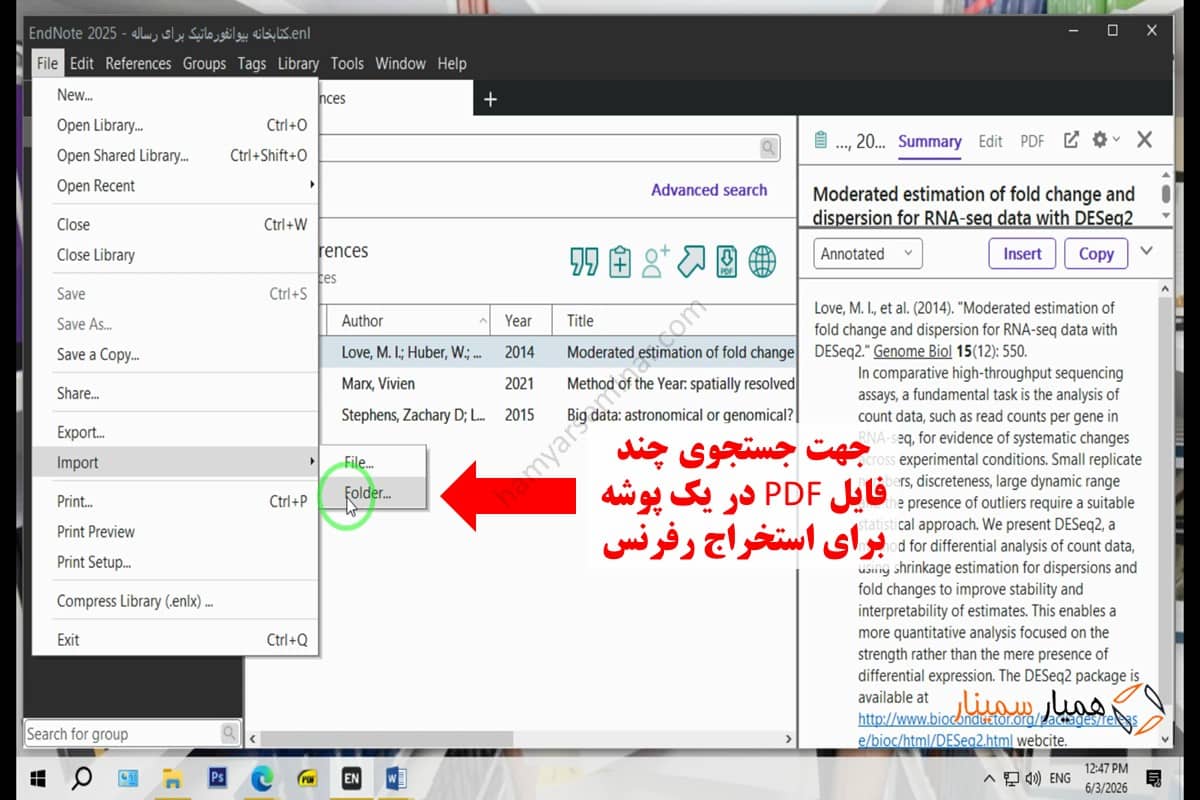Screen dimensions: 1200x800
Task: Open the Tags menu
Action: pos(252,63)
